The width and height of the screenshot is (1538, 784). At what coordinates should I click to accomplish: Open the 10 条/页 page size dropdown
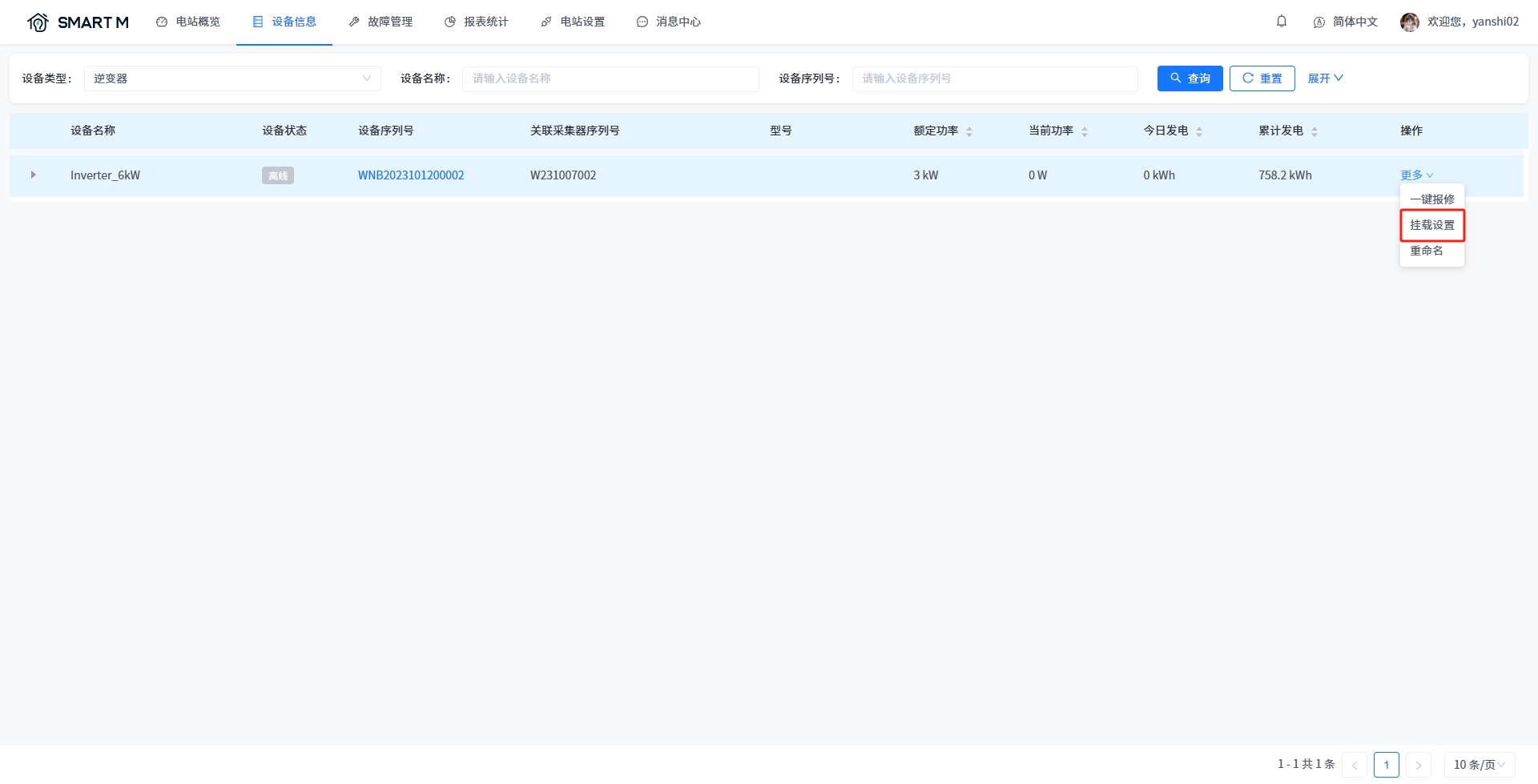[x=1479, y=765]
